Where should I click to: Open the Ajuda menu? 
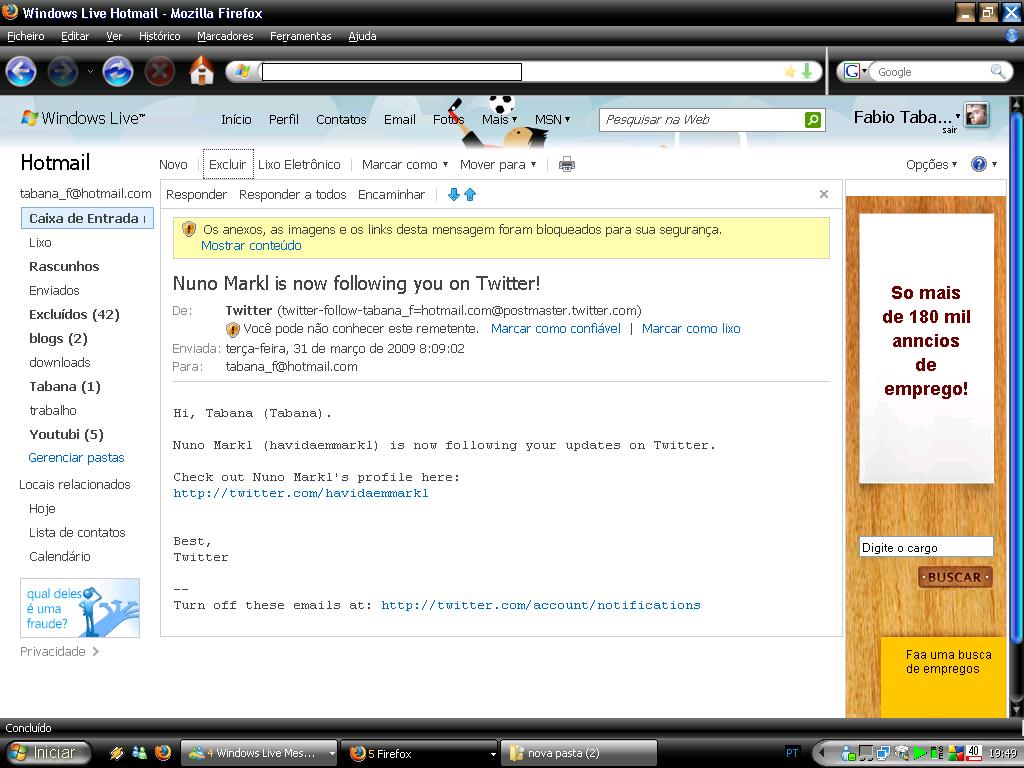(362, 36)
